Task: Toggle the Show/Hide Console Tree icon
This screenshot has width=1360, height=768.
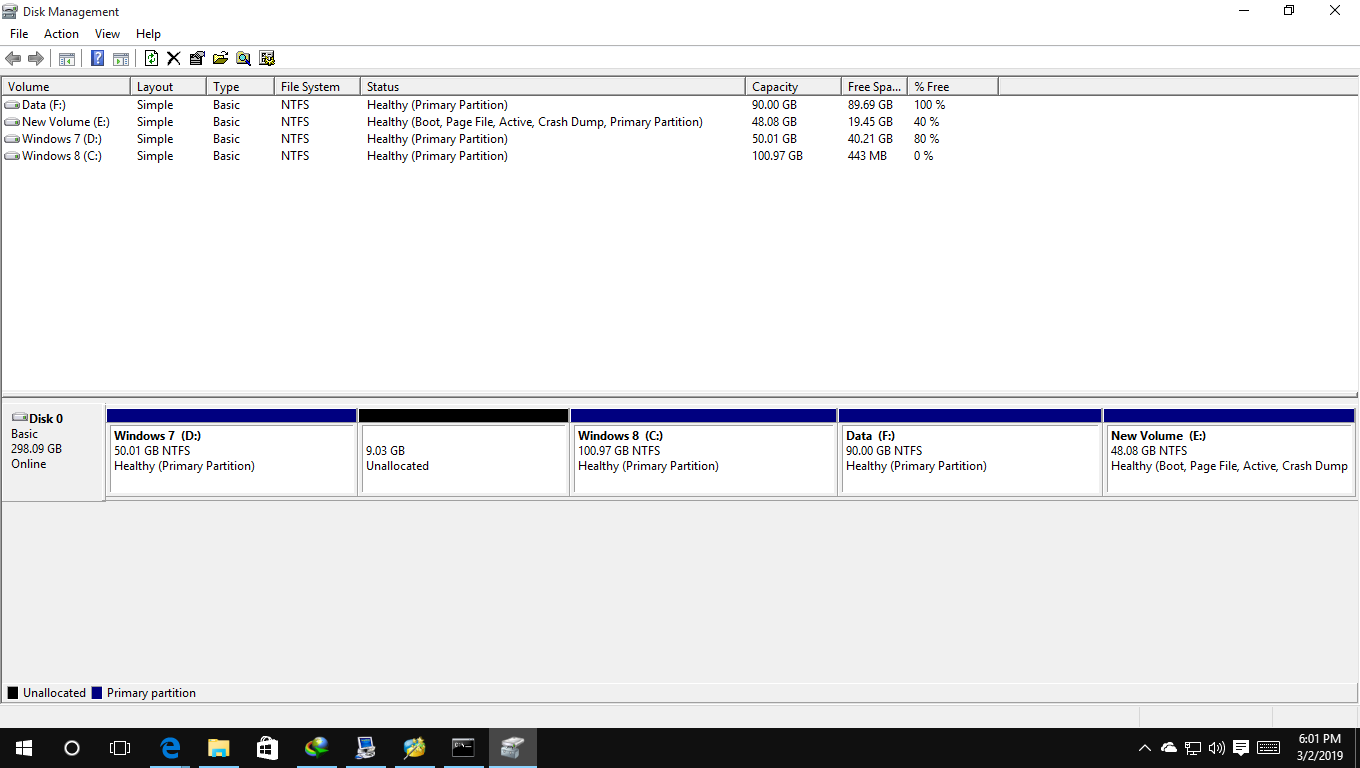Action: point(67,58)
